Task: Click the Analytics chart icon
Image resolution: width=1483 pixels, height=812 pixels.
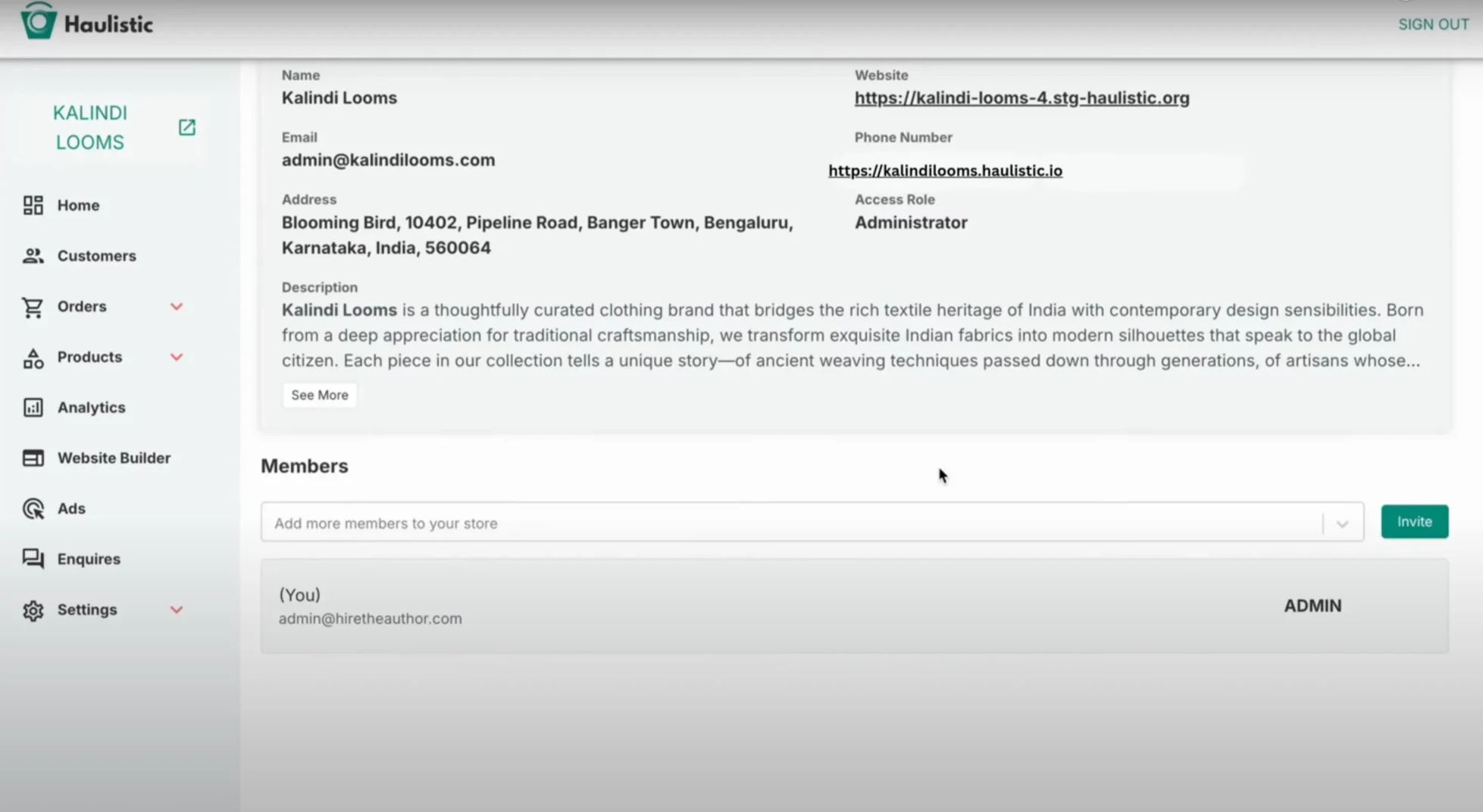Action: (x=33, y=408)
